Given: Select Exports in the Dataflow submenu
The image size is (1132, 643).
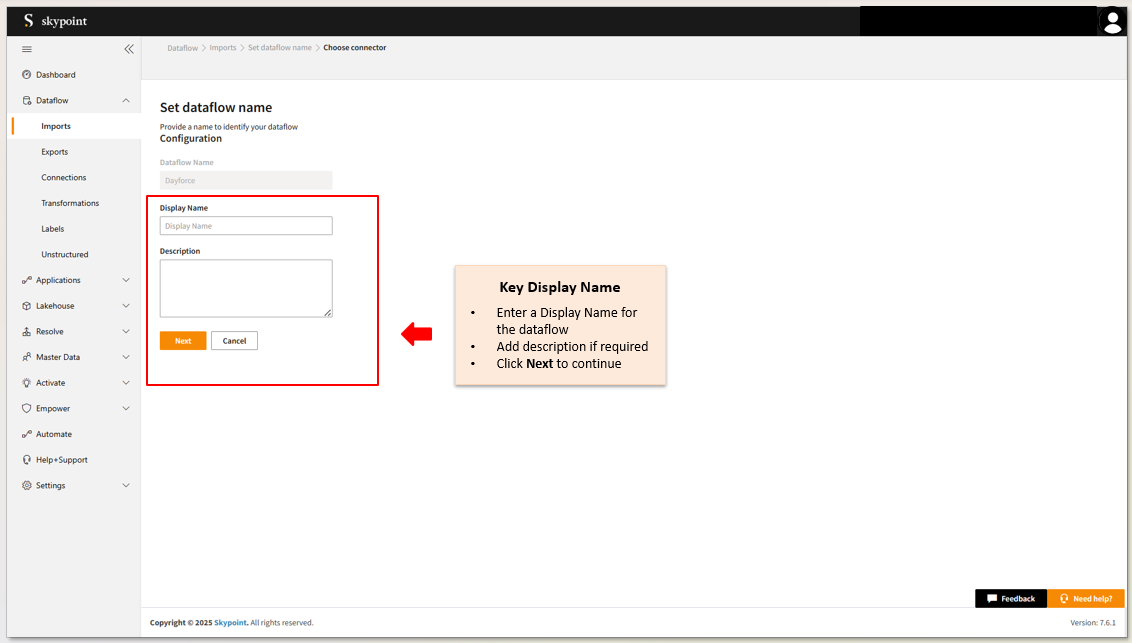Looking at the screenshot, I should [x=55, y=152].
